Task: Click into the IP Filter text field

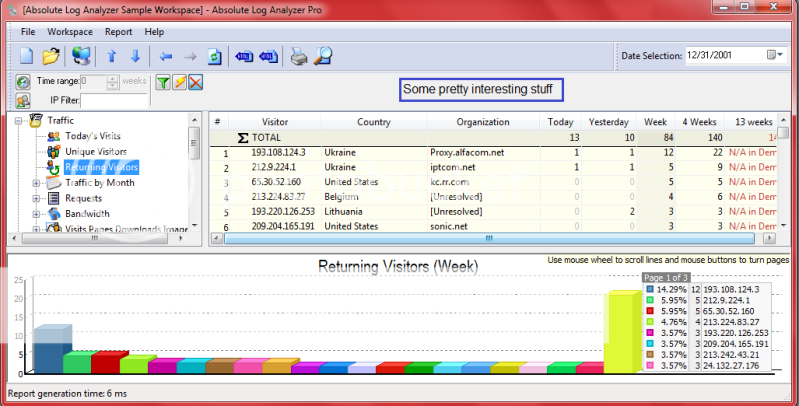Action: point(115,100)
